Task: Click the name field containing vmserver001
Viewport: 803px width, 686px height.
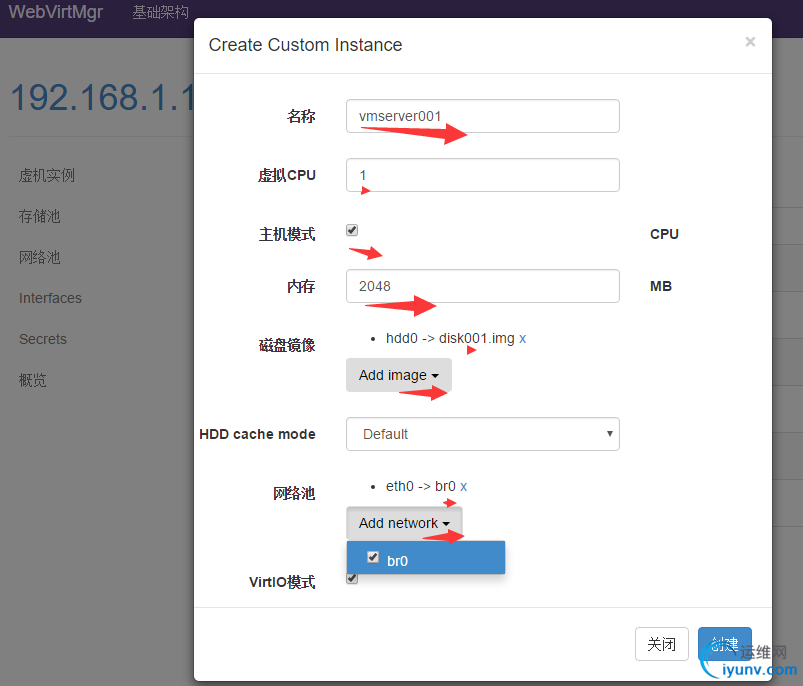Action: click(x=482, y=116)
